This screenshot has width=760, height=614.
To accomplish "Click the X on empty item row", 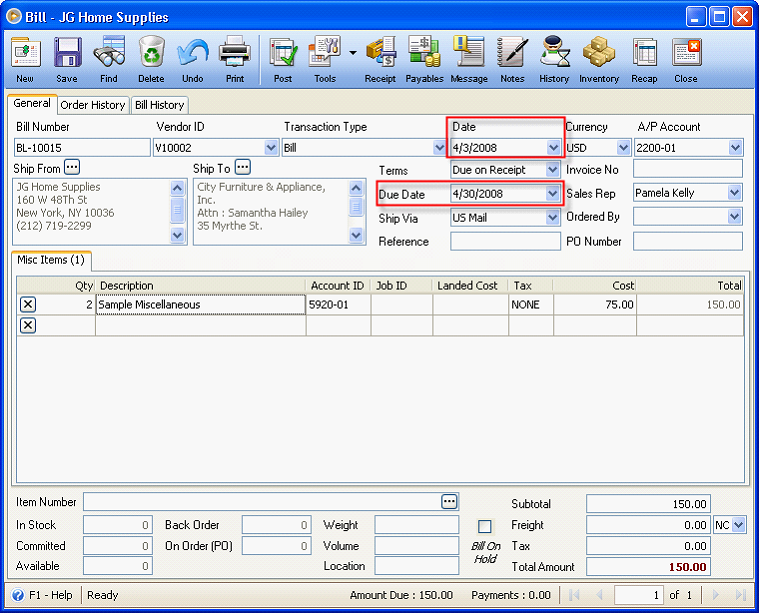I will coord(28,325).
